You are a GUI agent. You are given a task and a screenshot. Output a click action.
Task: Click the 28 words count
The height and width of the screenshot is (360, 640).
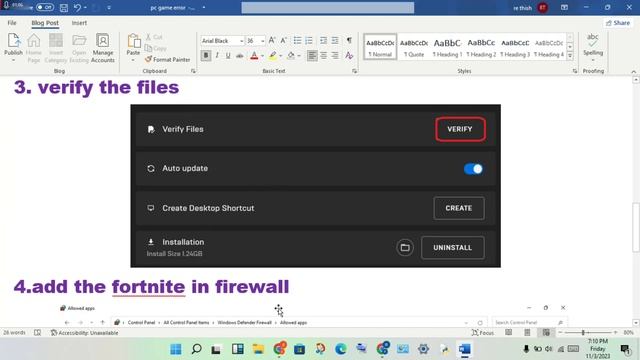(x=14, y=333)
